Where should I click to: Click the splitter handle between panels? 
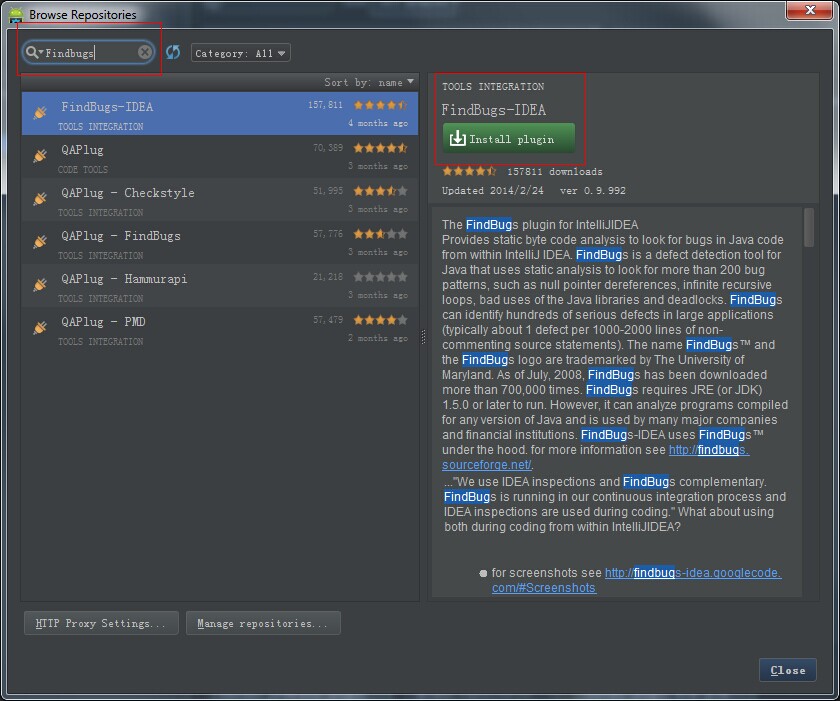423,337
